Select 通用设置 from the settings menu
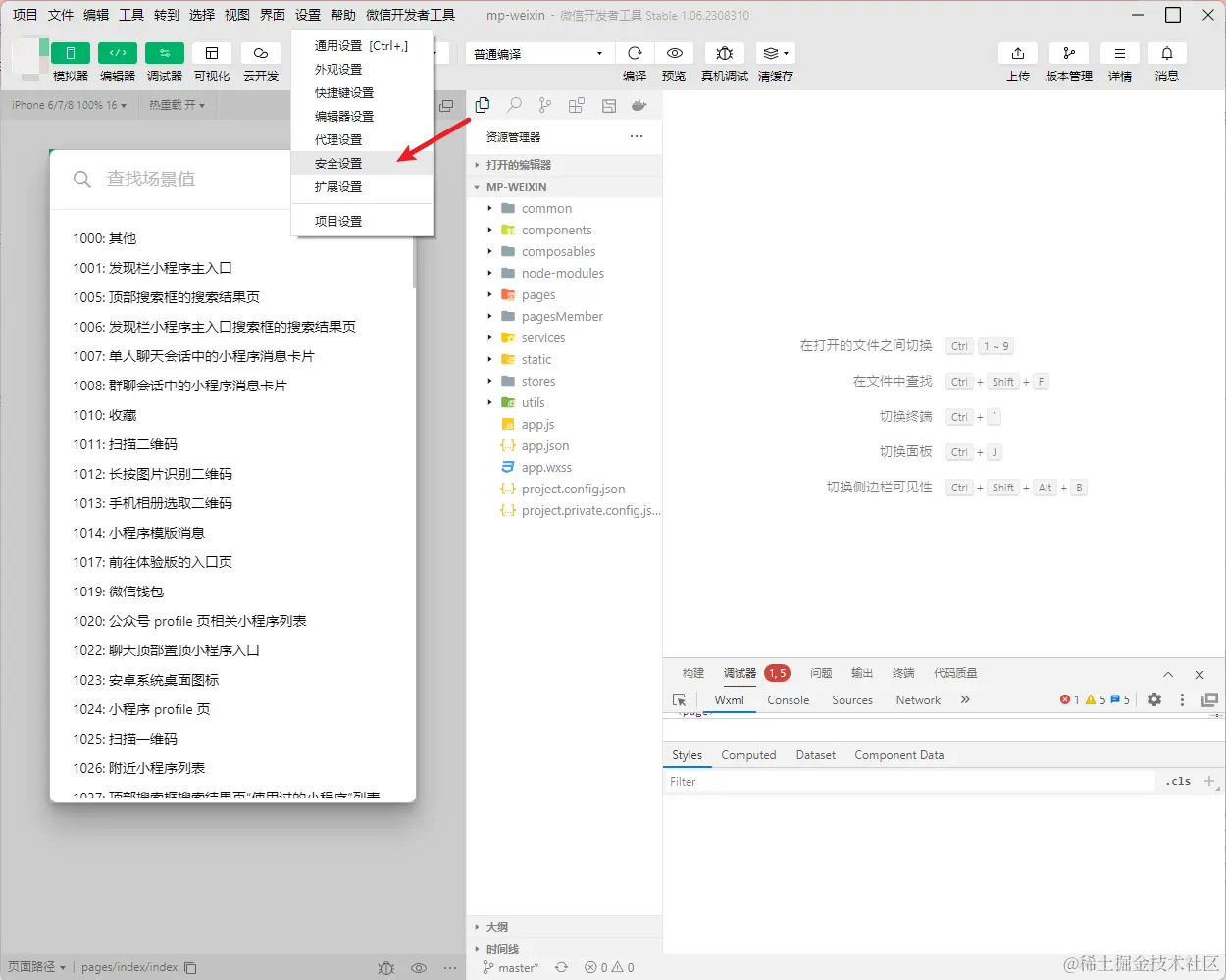This screenshot has width=1226, height=980. tap(362, 46)
